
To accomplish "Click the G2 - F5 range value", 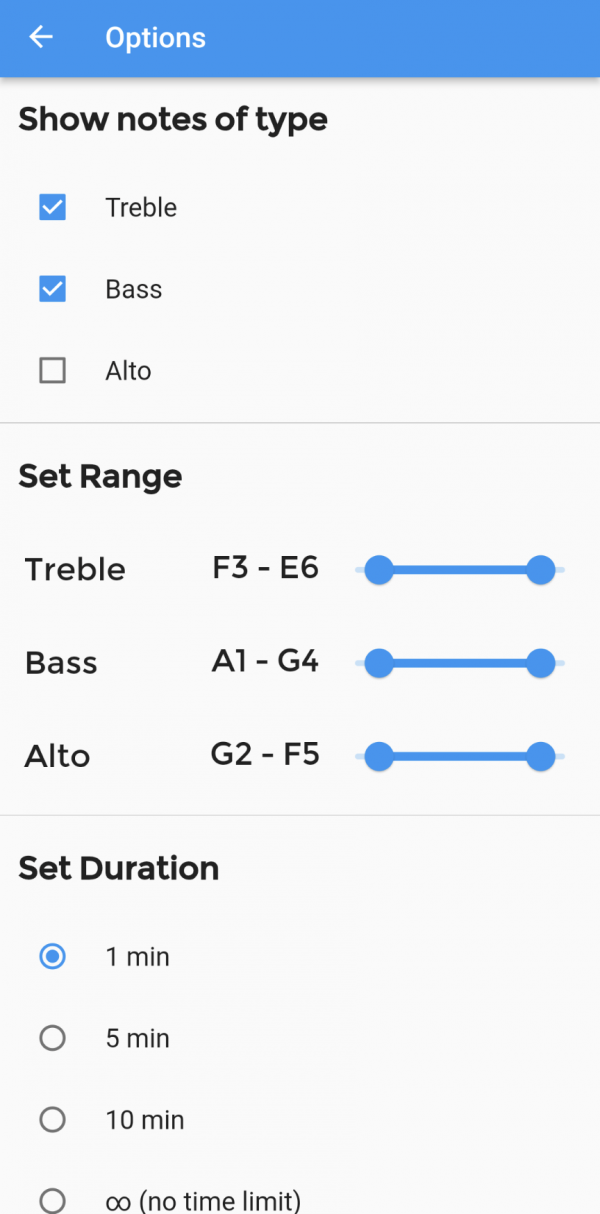I will click(265, 754).
